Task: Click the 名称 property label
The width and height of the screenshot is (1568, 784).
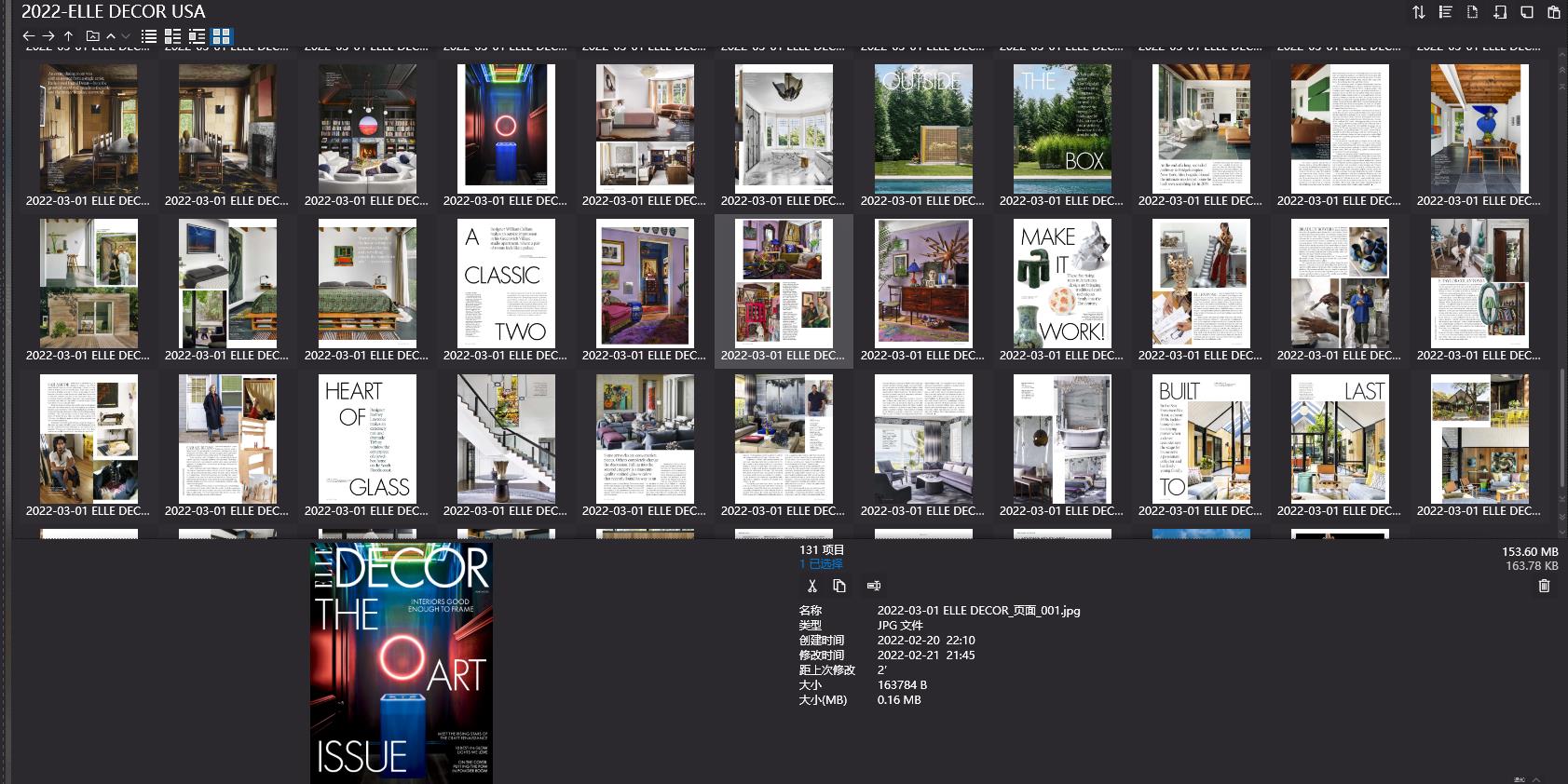Action: [x=811, y=611]
